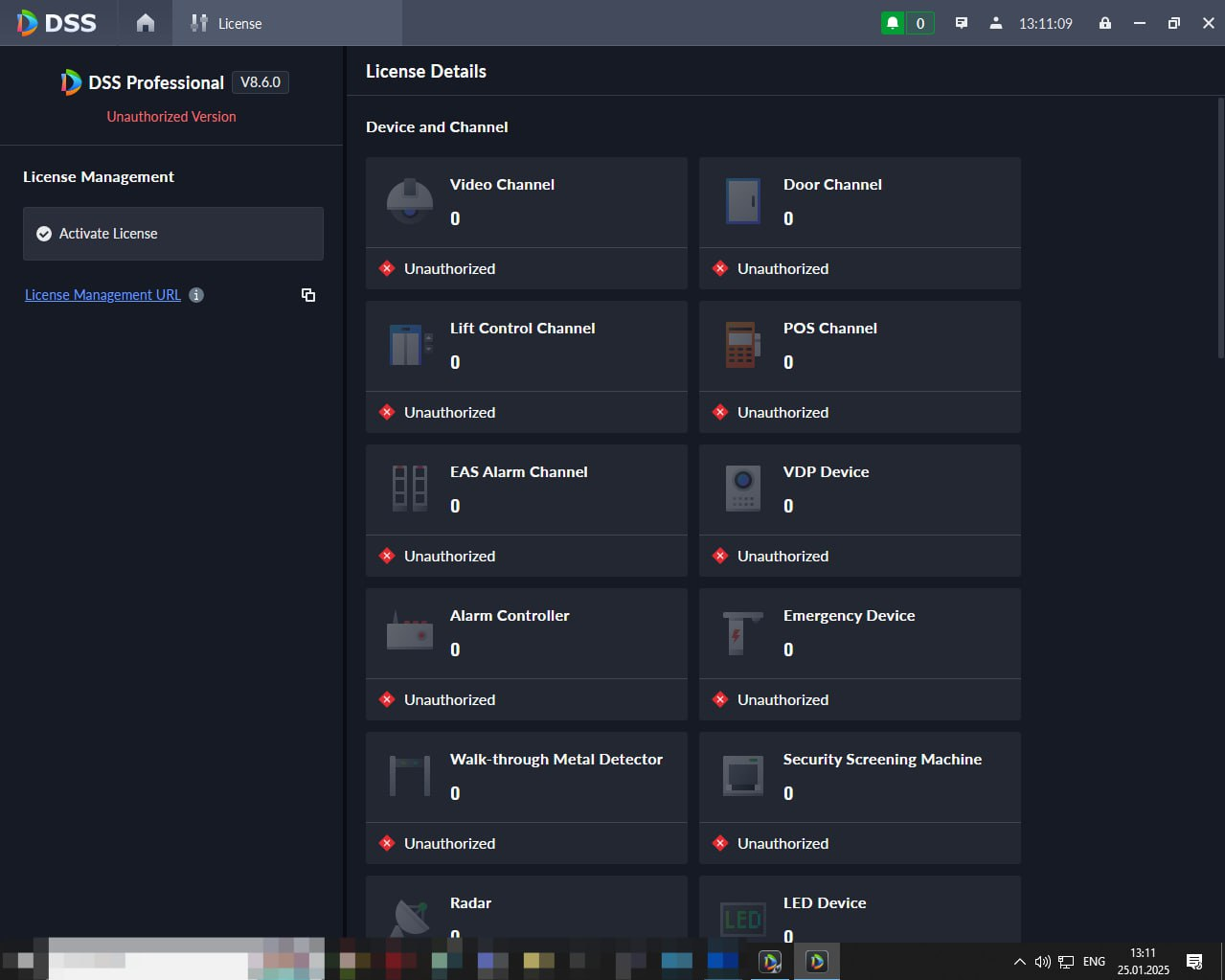Image resolution: width=1225 pixels, height=980 pixels.
Task: Open the message panel icon in title bar
Action: pyautogui.click(x=962, y=23)
